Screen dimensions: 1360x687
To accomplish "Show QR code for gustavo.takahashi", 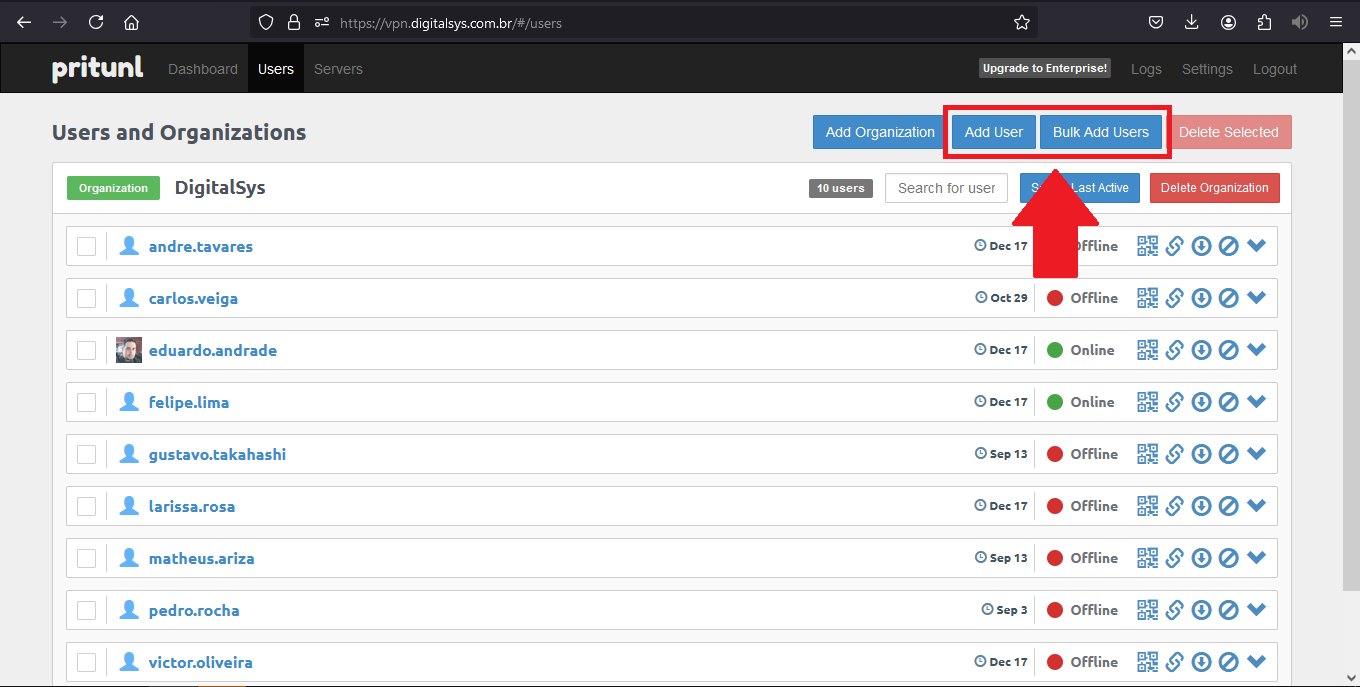I will pos(1147,454).
